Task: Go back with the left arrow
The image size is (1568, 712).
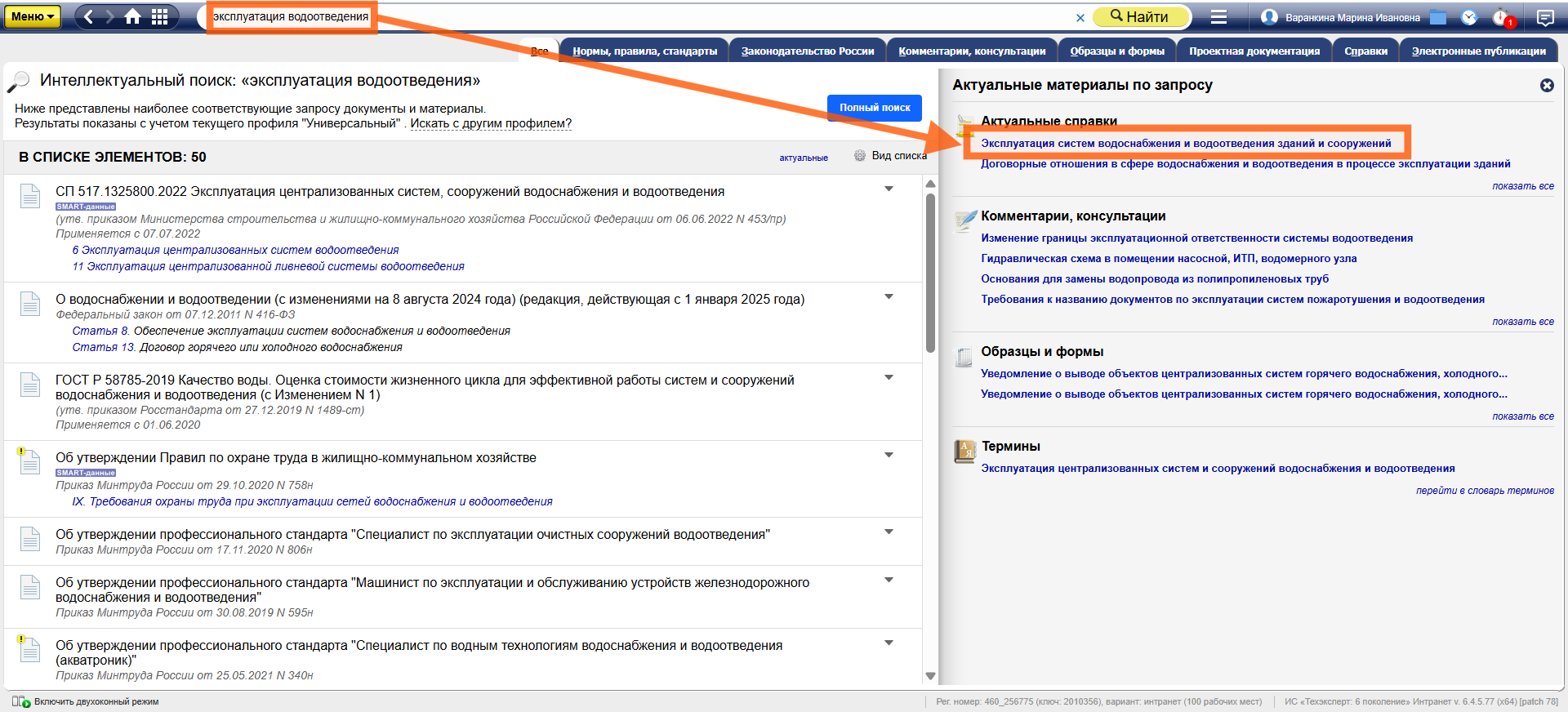Action: (x=89, y=16)
